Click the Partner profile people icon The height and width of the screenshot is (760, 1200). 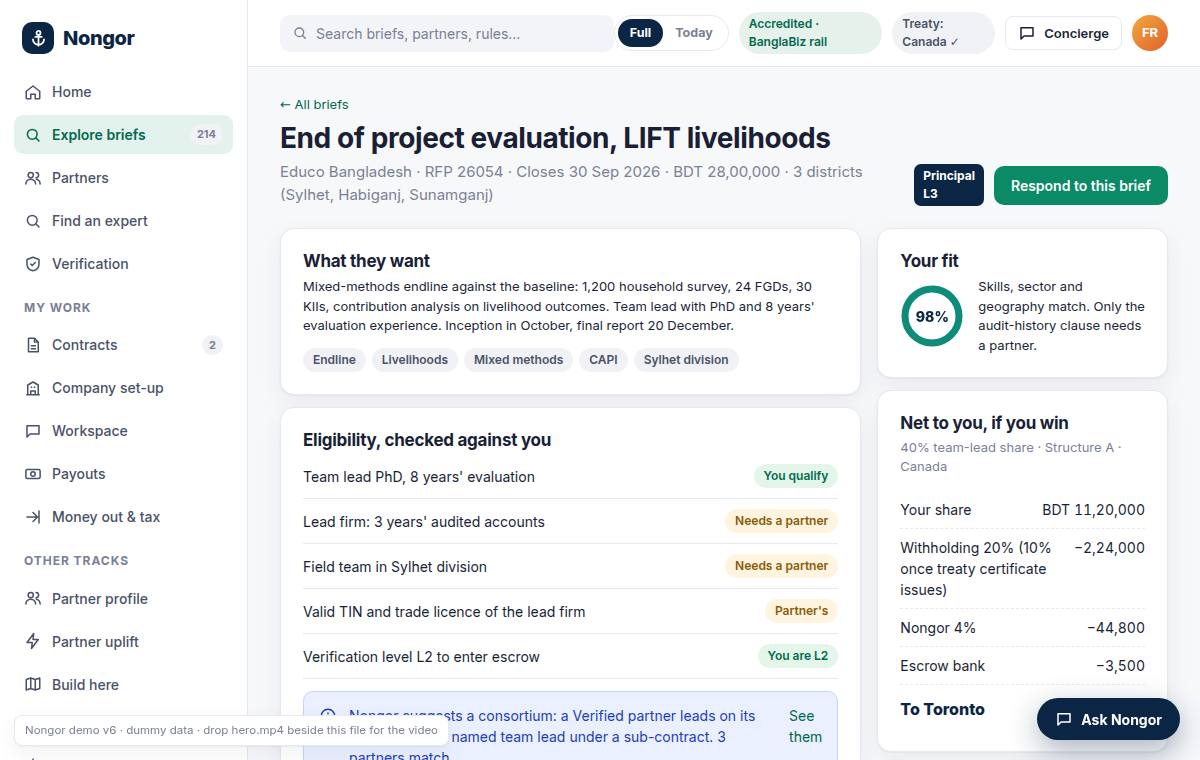[33, 599]
